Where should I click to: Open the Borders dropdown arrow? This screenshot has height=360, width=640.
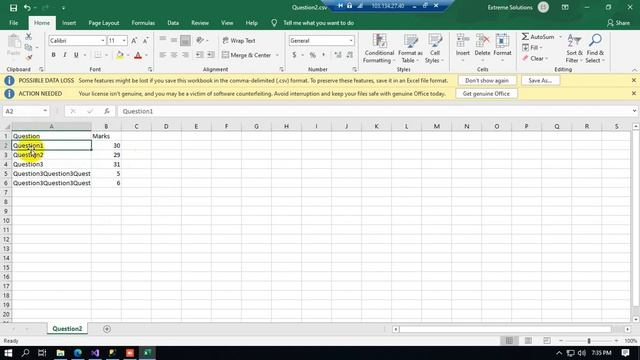point(107,55)
